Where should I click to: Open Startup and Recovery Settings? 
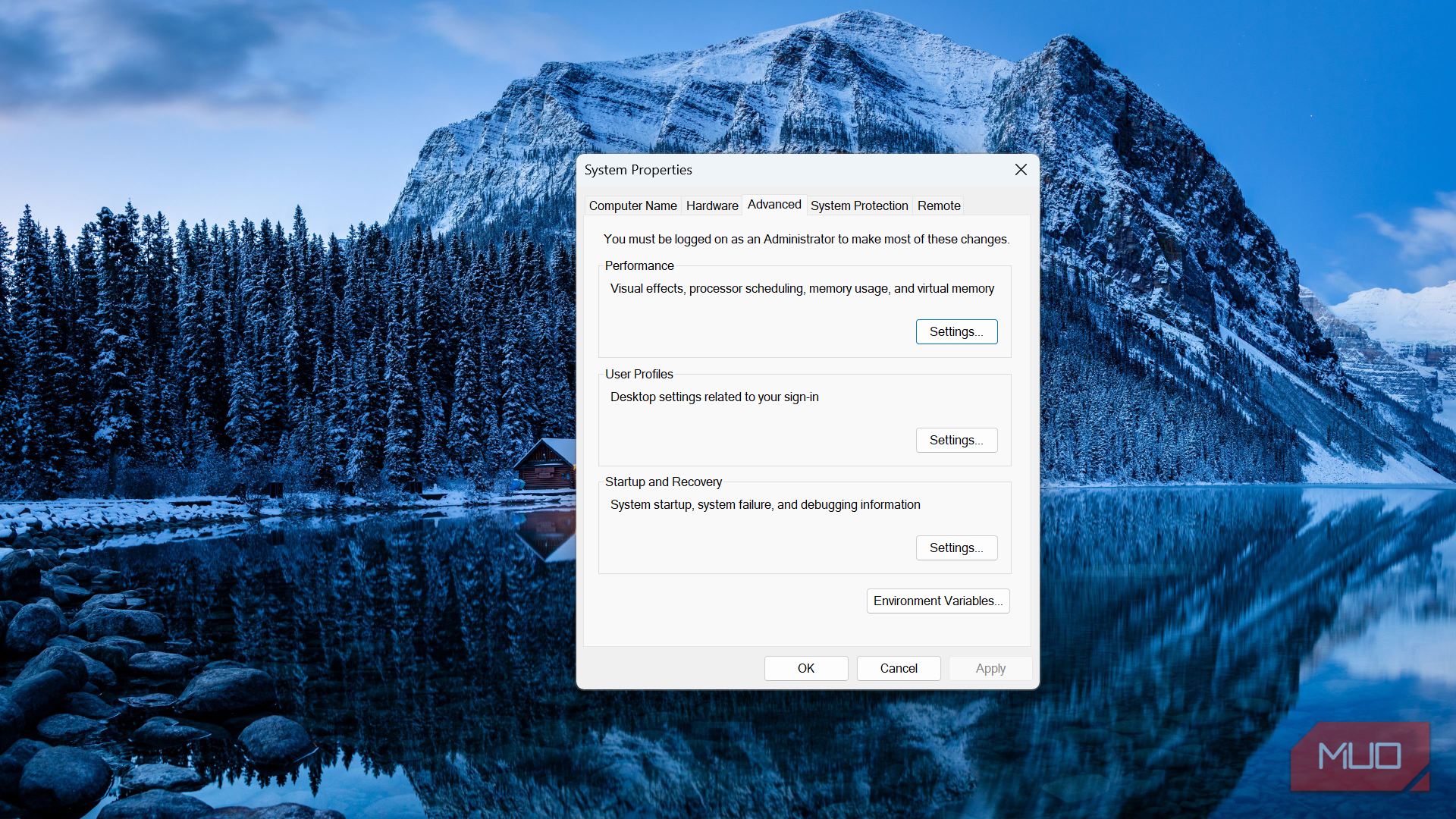click(x=956, y=548)
